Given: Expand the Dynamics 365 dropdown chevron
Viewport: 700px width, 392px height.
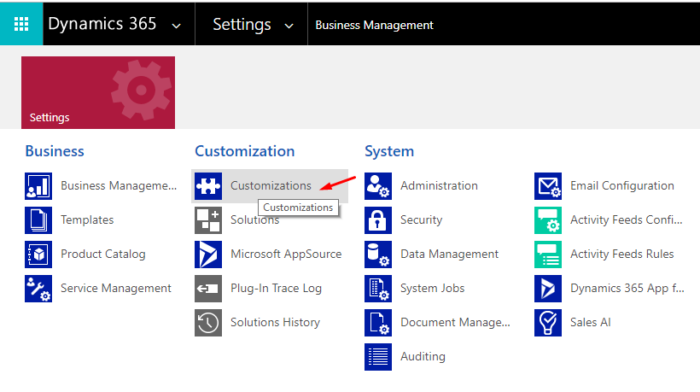Looking at the screenshot, I should 176,26.
